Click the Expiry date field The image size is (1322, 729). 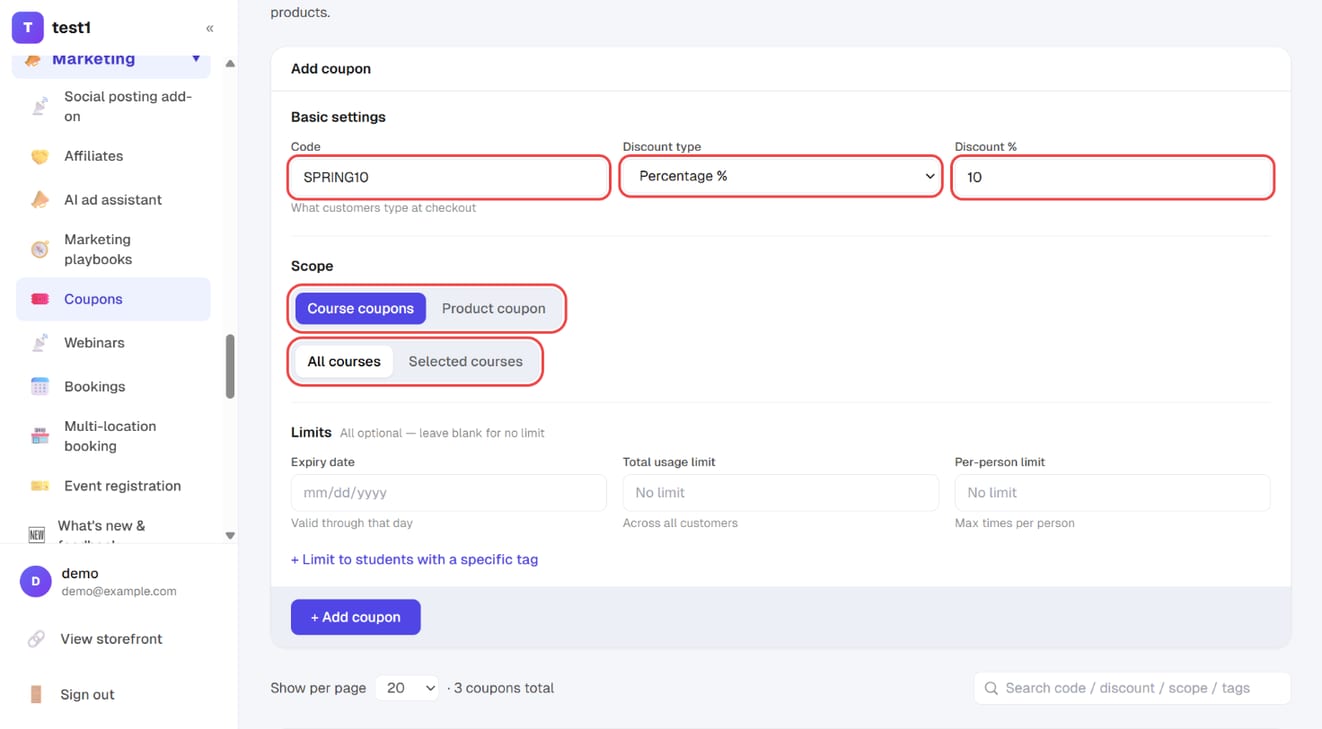[x=449, y=493]
